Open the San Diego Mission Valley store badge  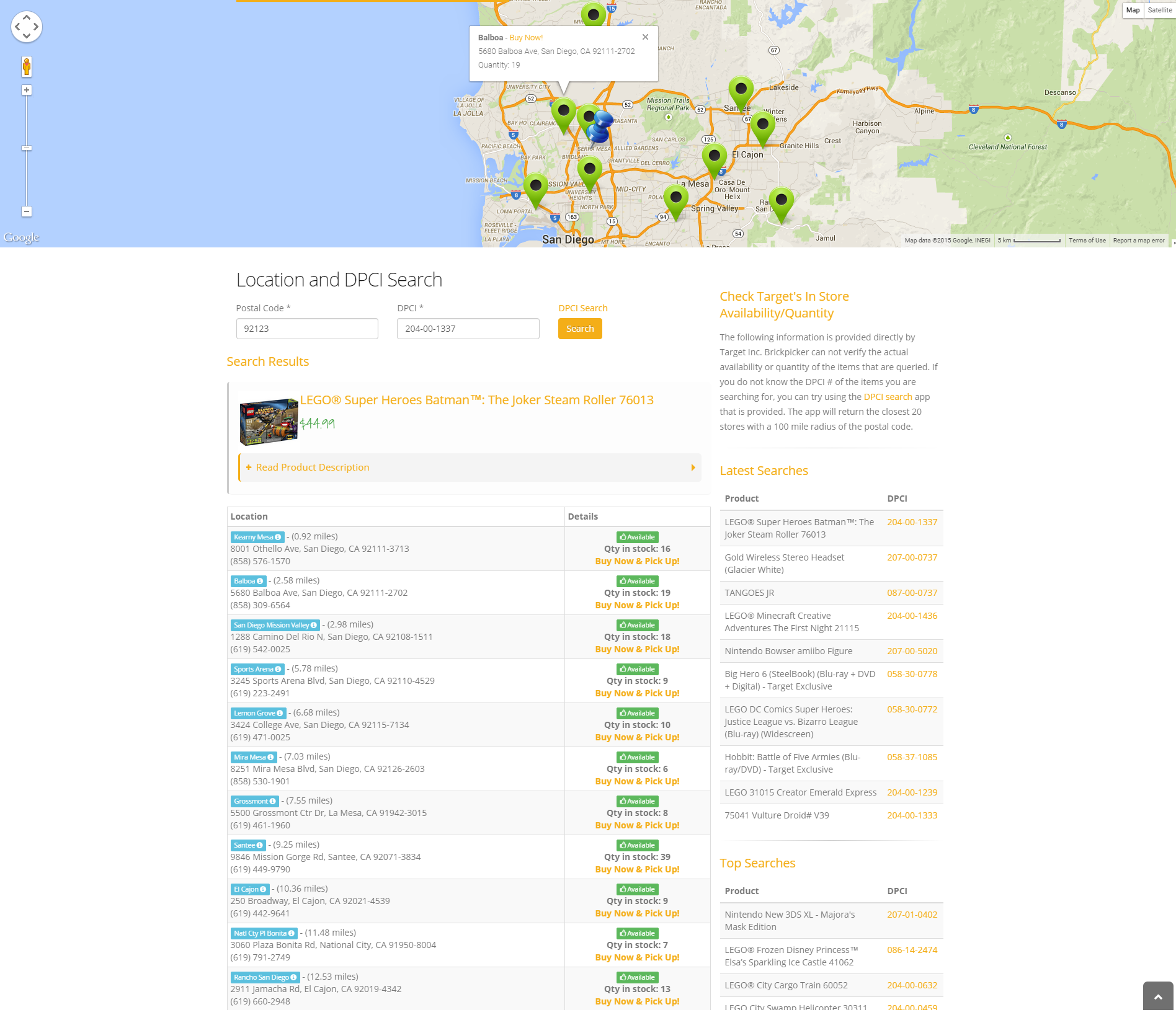(x=275, y=625)
